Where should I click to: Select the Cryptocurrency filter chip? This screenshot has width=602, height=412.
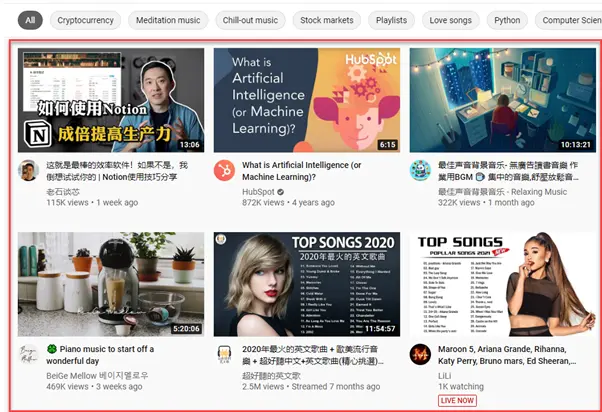pyautogui.click(x=85, y=20)
